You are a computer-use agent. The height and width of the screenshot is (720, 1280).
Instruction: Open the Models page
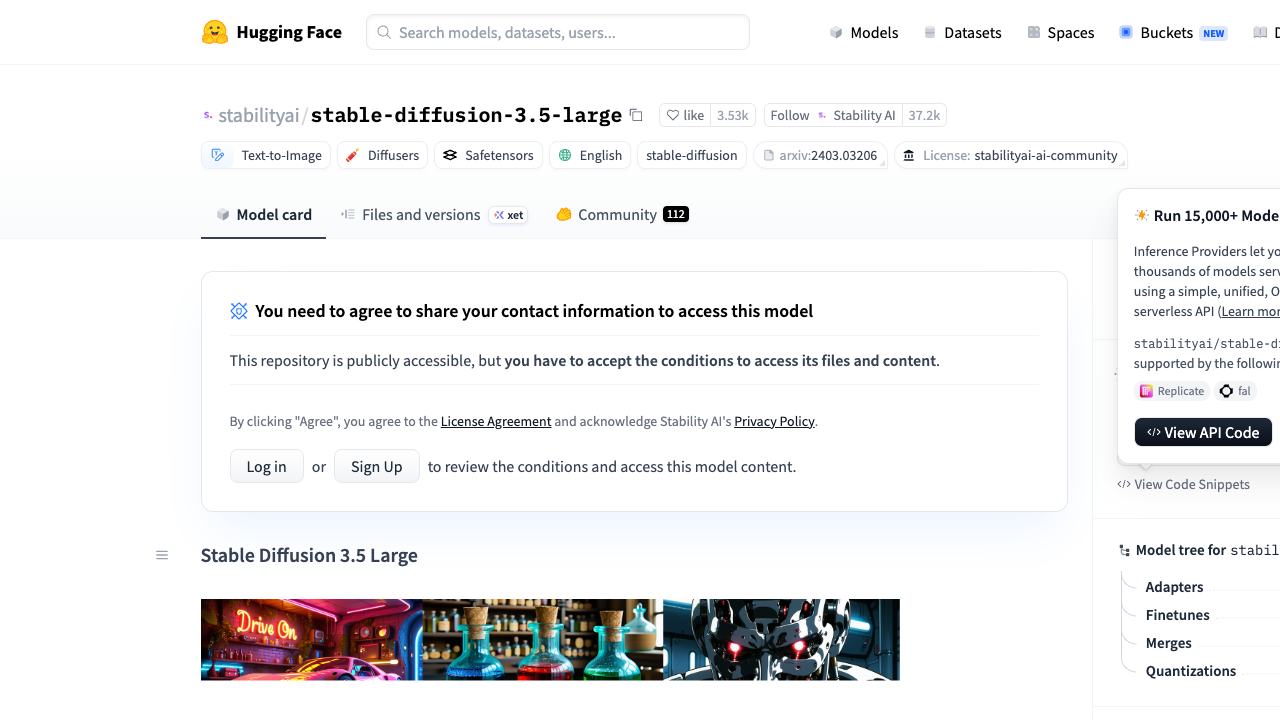(x=864, y=32)
